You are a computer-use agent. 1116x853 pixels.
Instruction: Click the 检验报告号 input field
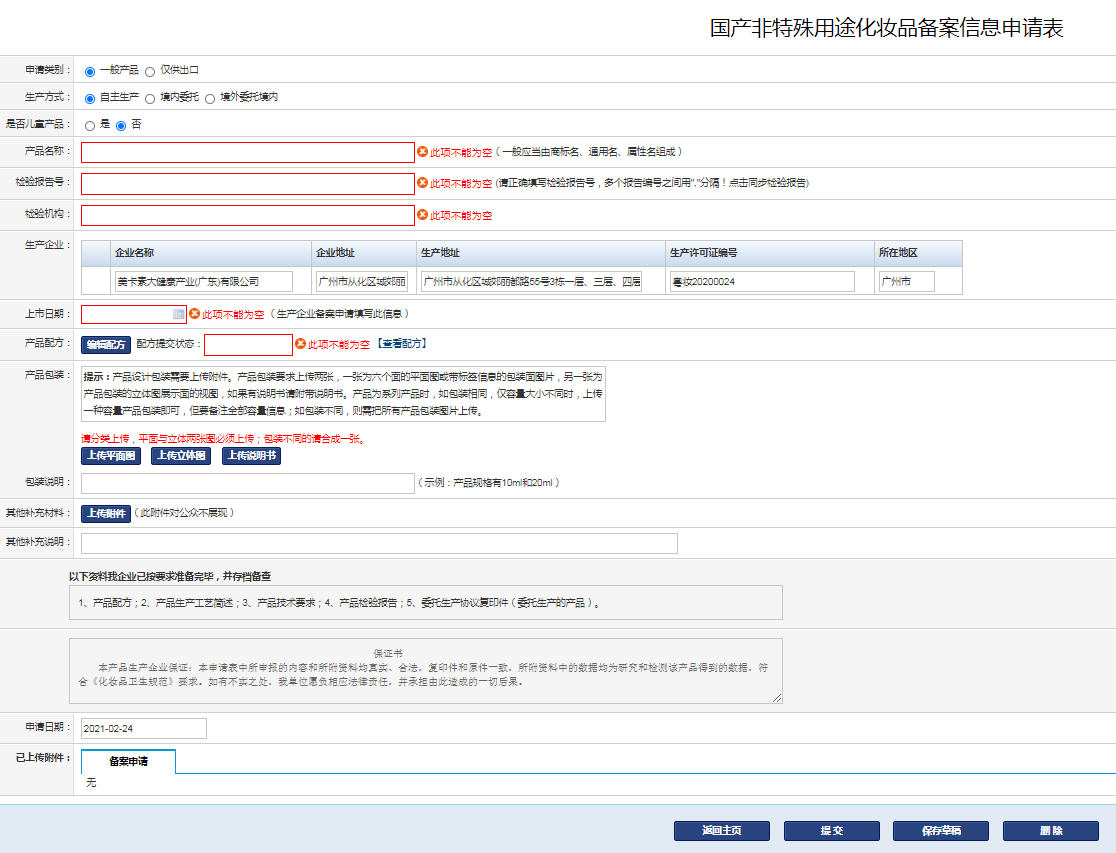click(x=248, y=184)
